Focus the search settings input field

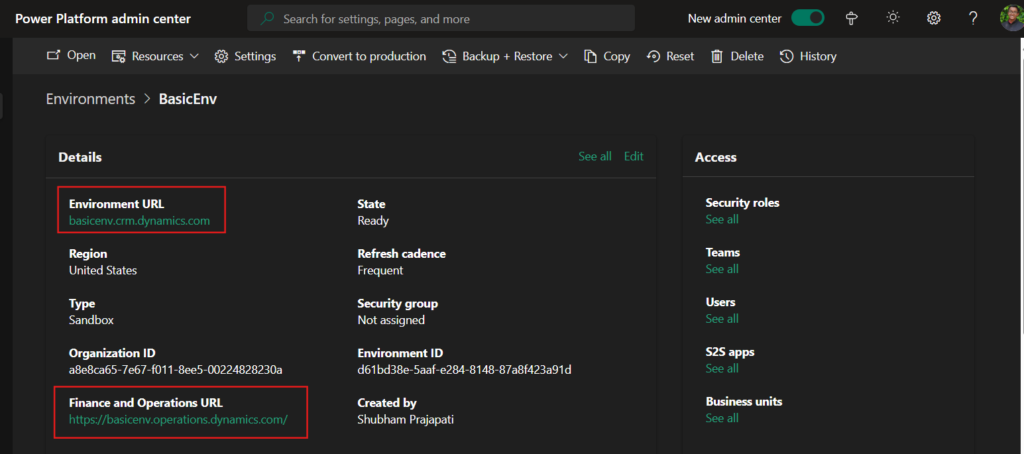(441, 18)
